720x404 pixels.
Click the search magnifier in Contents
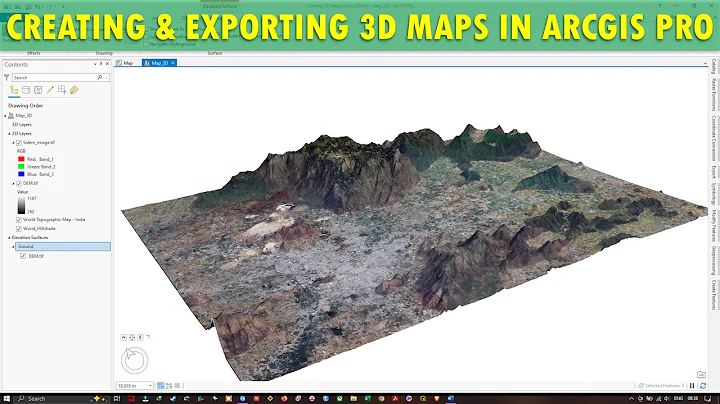[100, 78]
